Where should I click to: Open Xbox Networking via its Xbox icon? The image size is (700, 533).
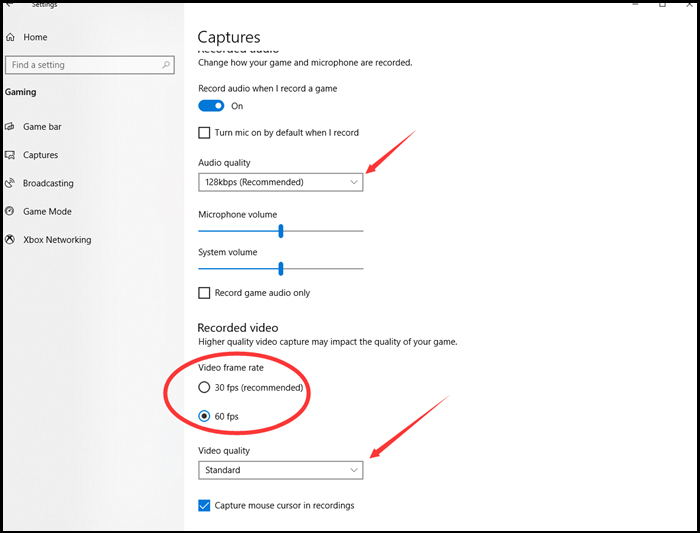(11, 240)
